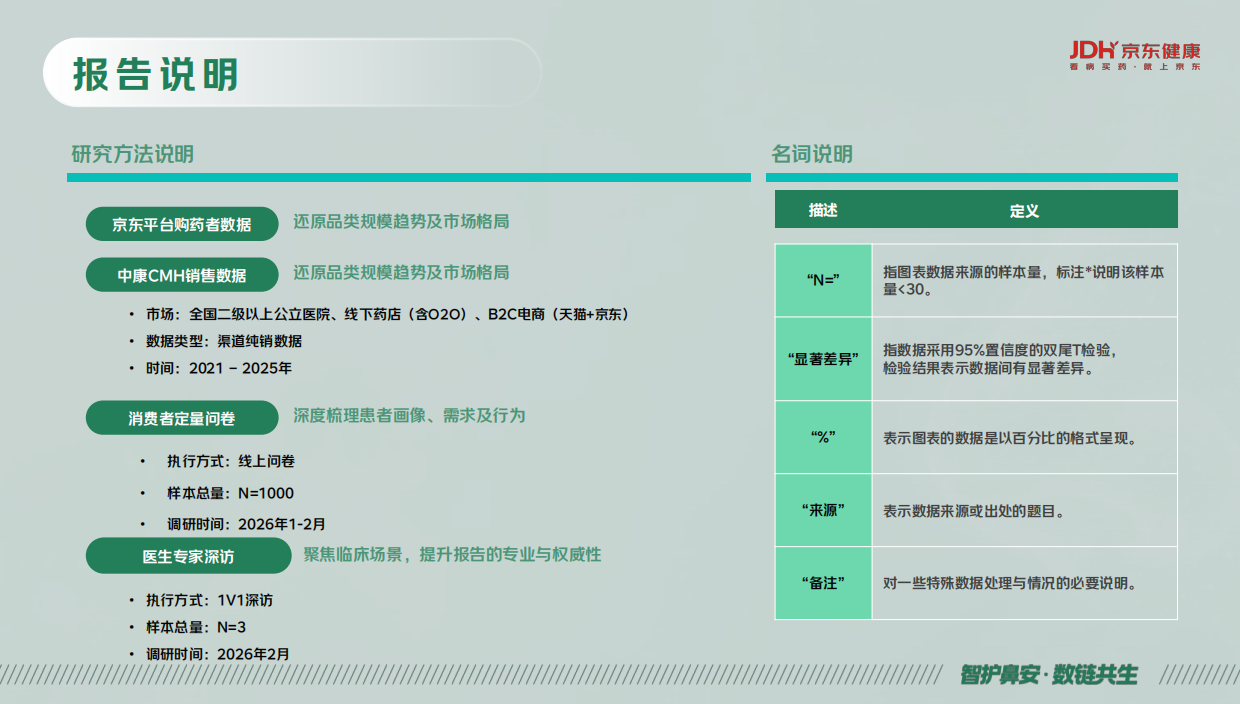Select the 医生专家深访 green pill label
This screenshot has width=1240, height=704.
click(190, 556)
